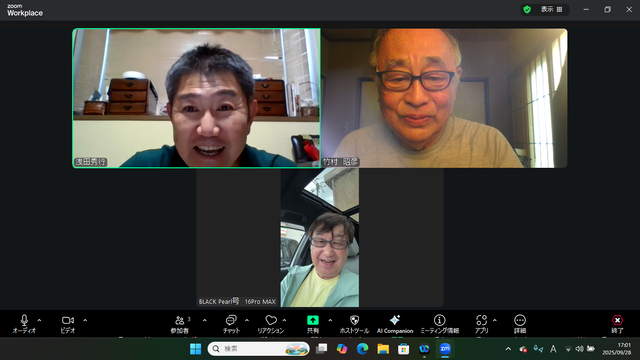Image resolution: width=640 pixels, height=360 pixels.
Task: Open Wi-Fi network tray icon
Action: point(568,349)
